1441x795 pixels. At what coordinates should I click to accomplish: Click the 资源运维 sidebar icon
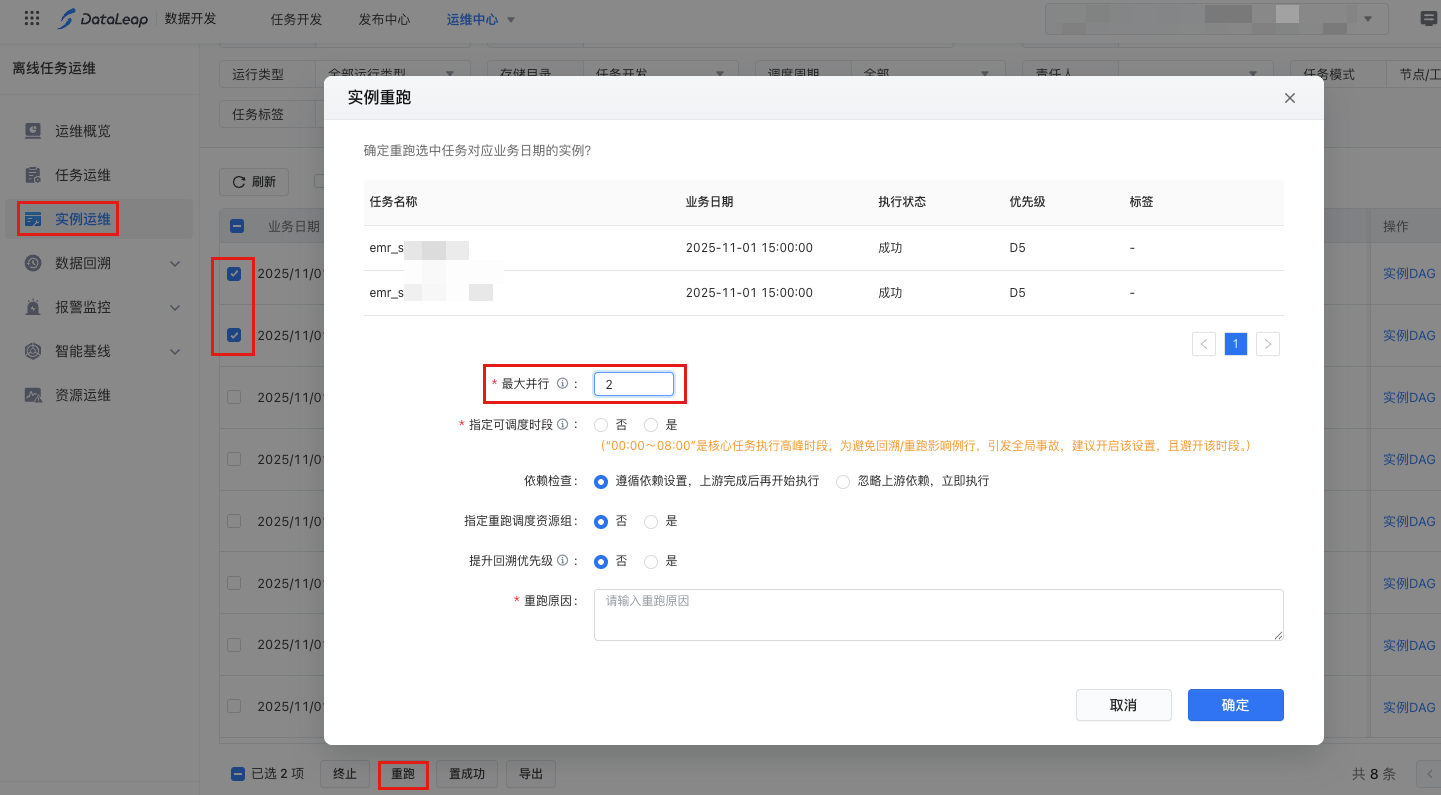pyautogui.click(x=33, y=395)
